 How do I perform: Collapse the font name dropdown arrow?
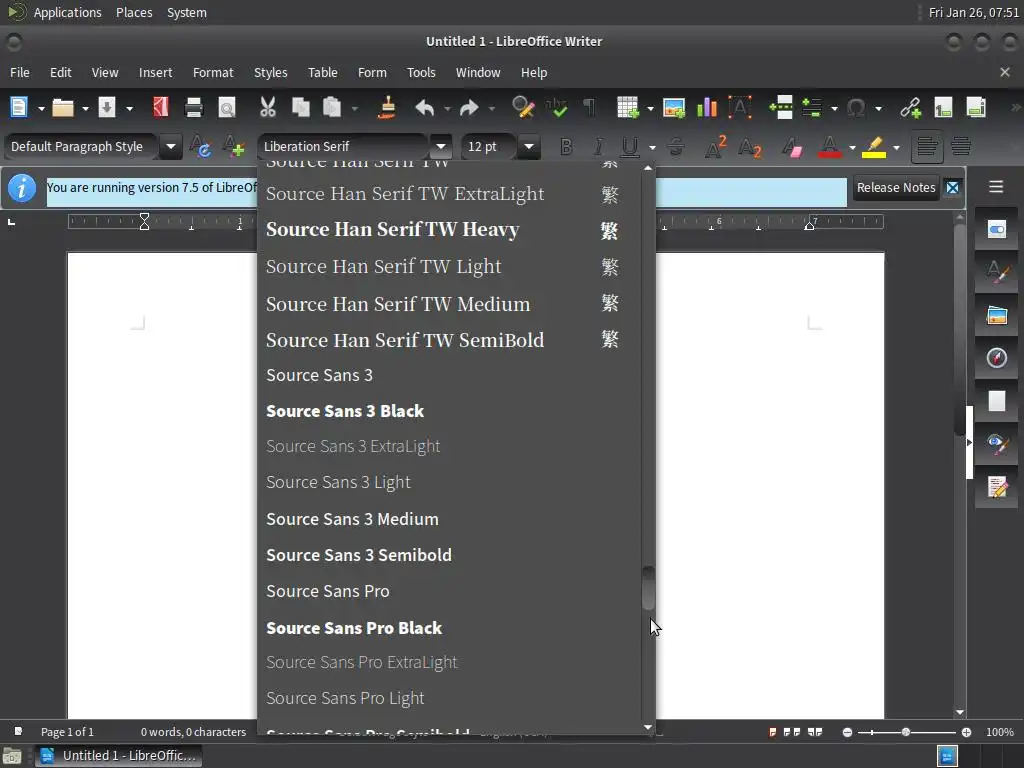441,146
